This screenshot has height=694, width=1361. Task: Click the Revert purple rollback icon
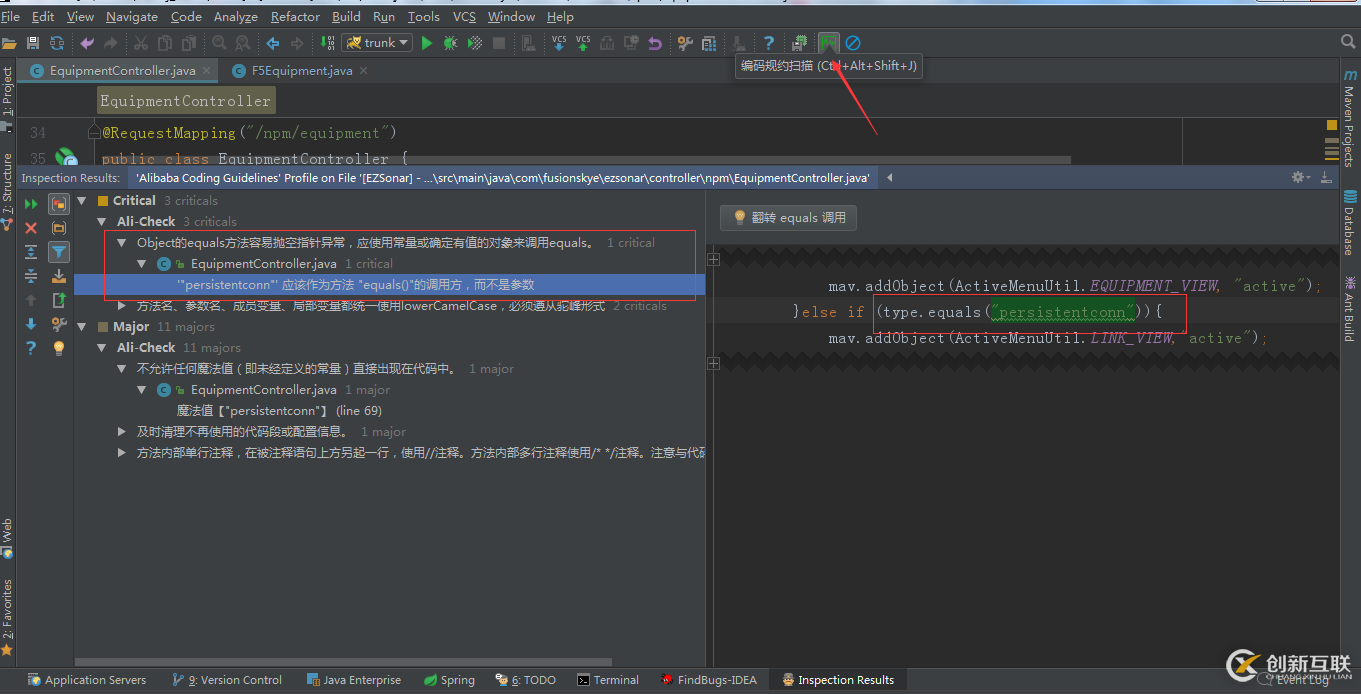coord(655,43)
